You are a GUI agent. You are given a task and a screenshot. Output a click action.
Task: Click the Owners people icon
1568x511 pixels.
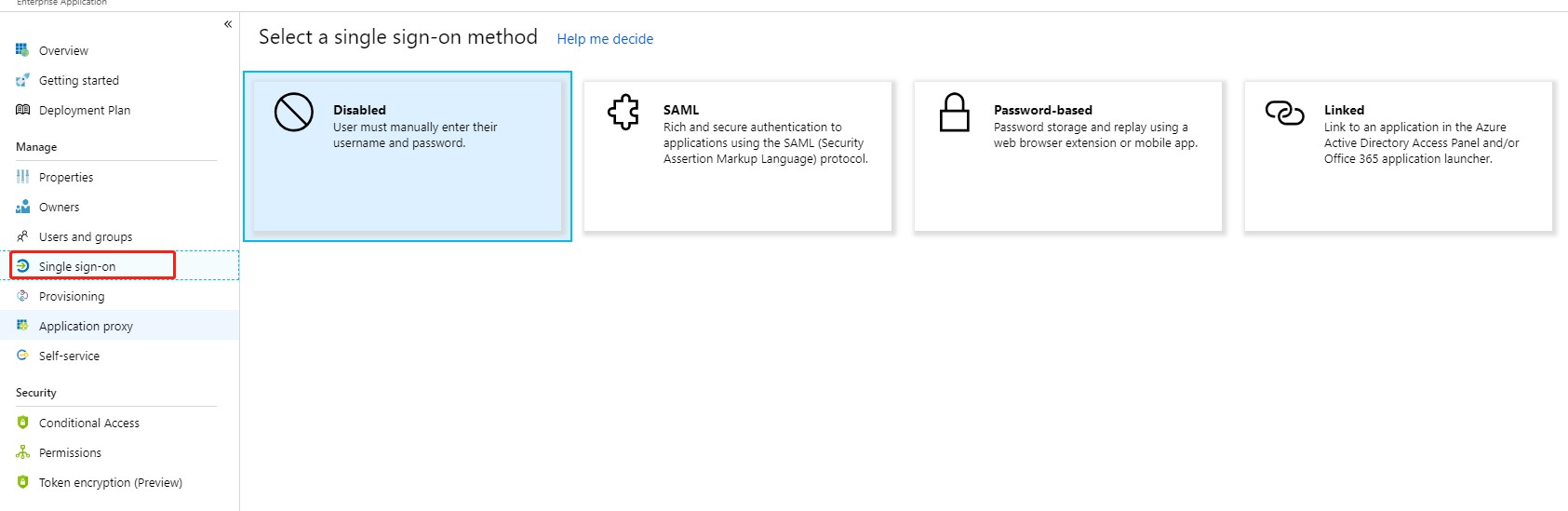click(22, 207)
